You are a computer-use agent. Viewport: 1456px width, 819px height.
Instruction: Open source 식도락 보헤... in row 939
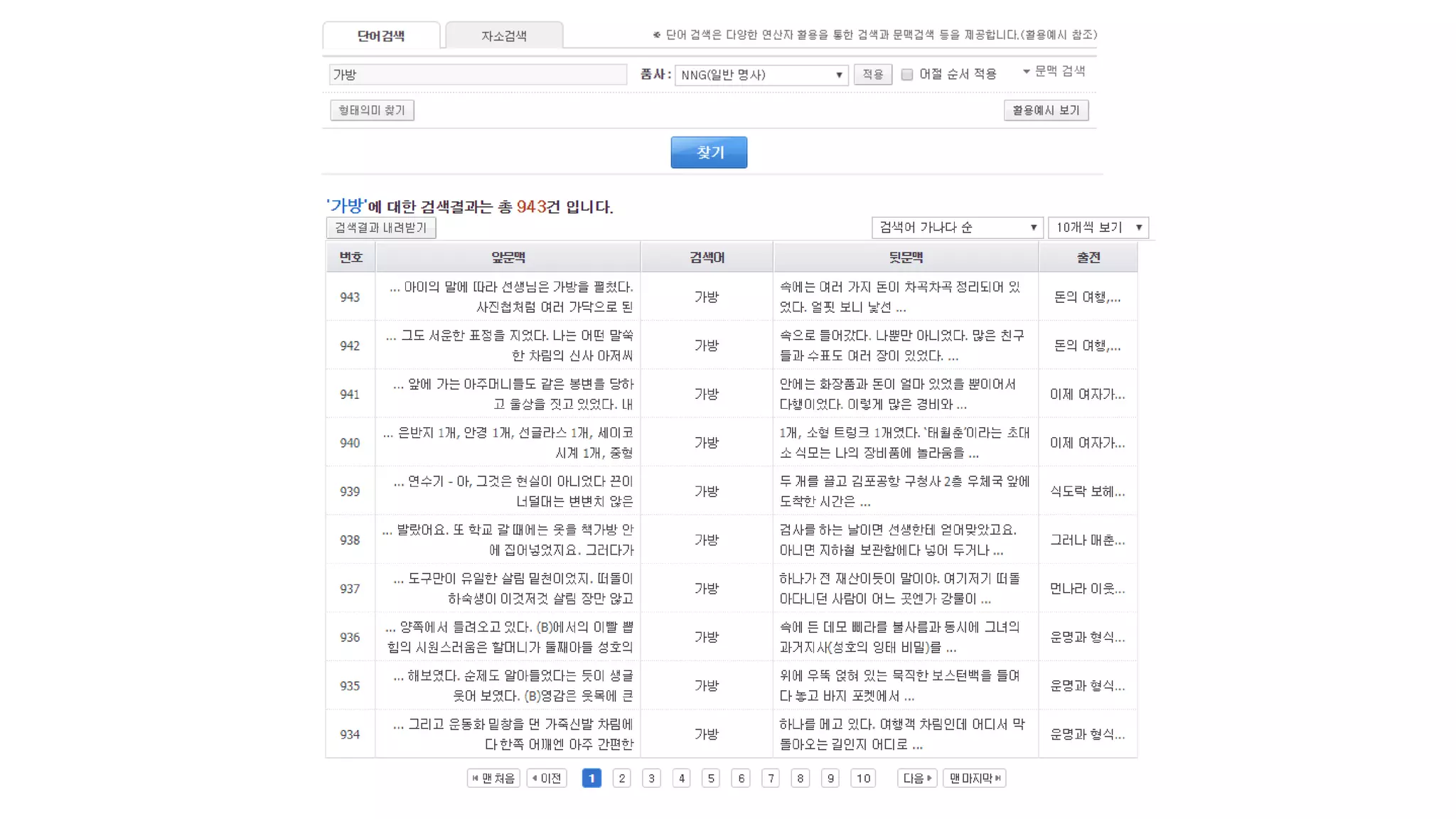point(1087,491)
